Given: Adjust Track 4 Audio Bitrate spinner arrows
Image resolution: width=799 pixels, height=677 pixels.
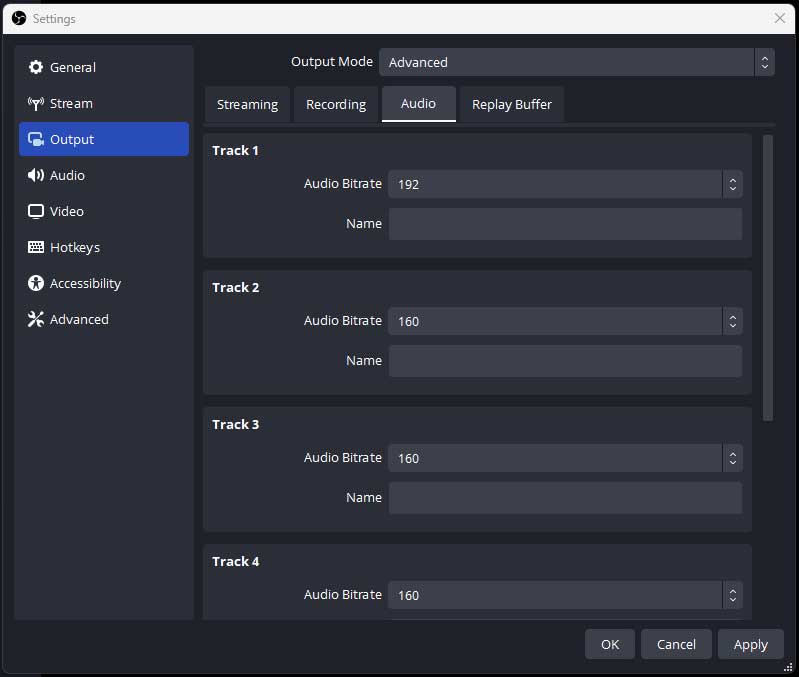Looking at the screenshot, I should pos(732,595).
